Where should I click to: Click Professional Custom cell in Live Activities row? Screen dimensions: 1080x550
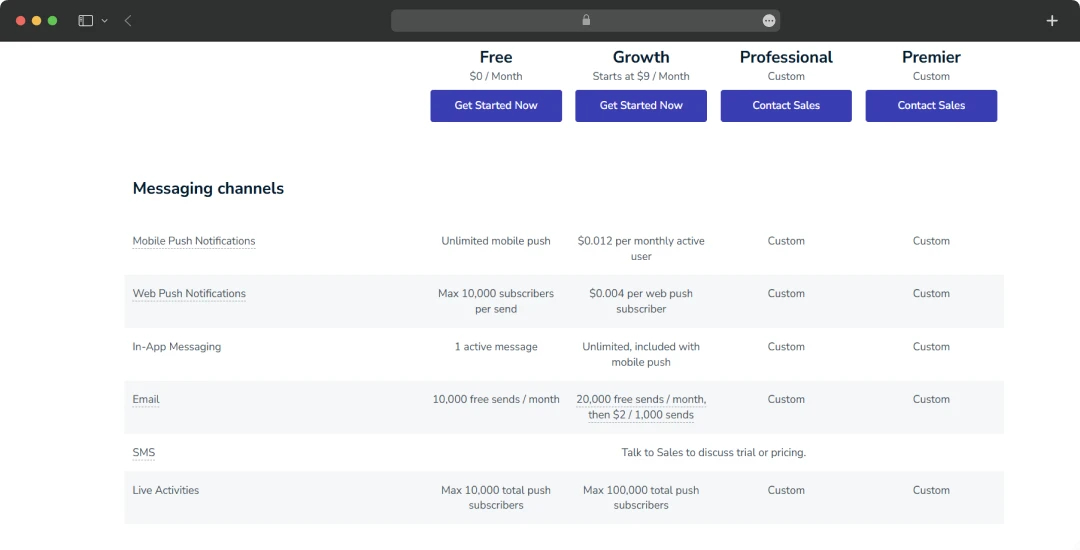pos(786,490)
